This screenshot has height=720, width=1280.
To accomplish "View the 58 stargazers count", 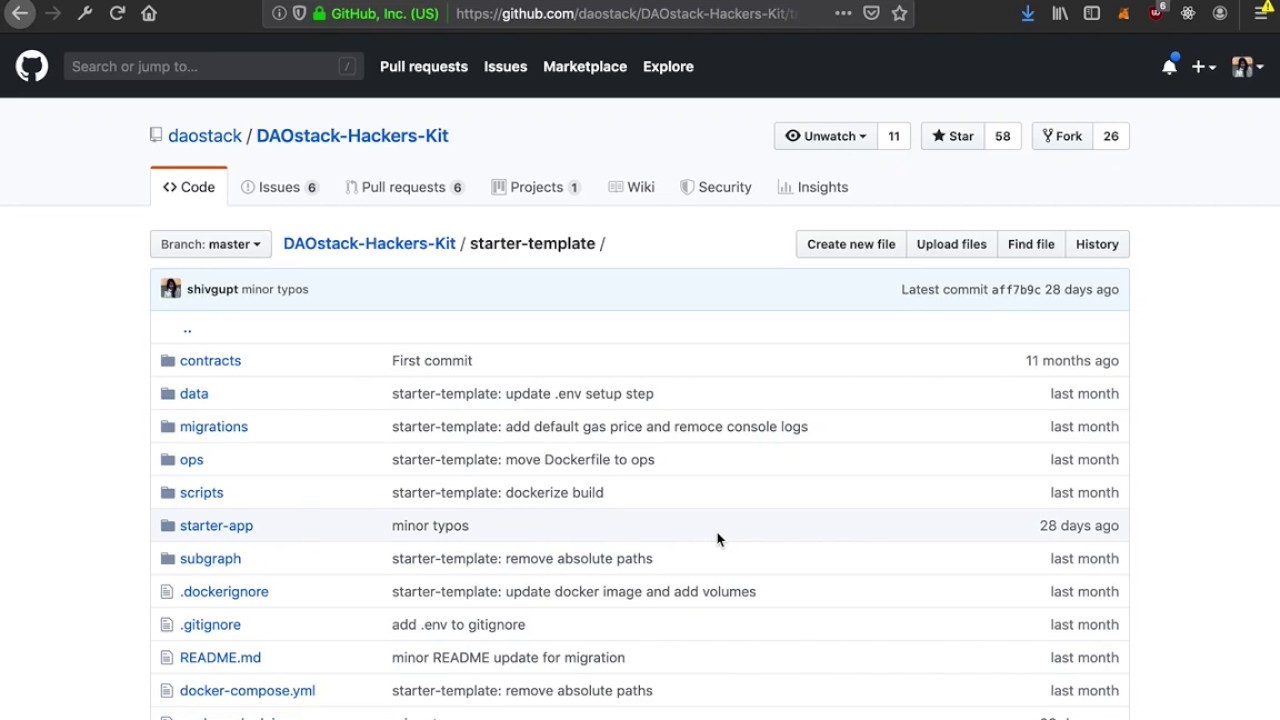I will [1003, 136].
